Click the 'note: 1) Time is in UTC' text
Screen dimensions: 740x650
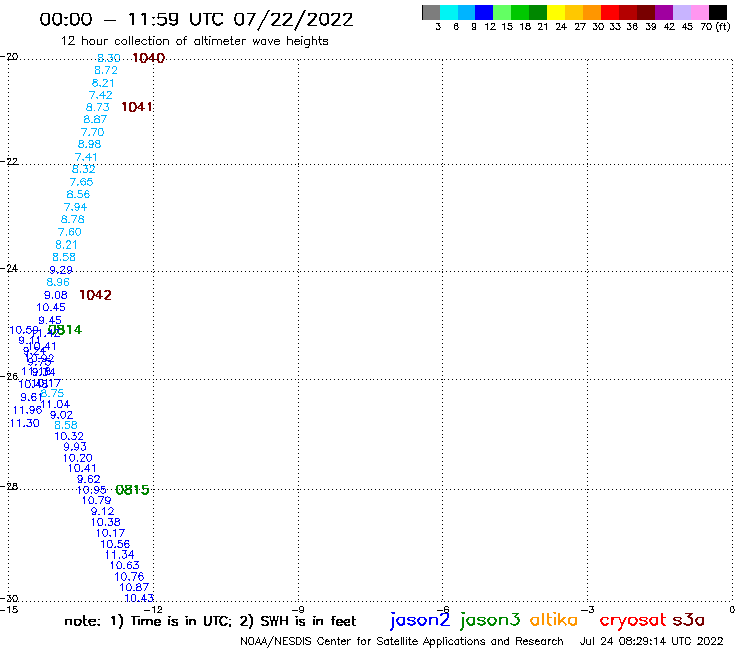pyautogui.click(x=148, y=621)
